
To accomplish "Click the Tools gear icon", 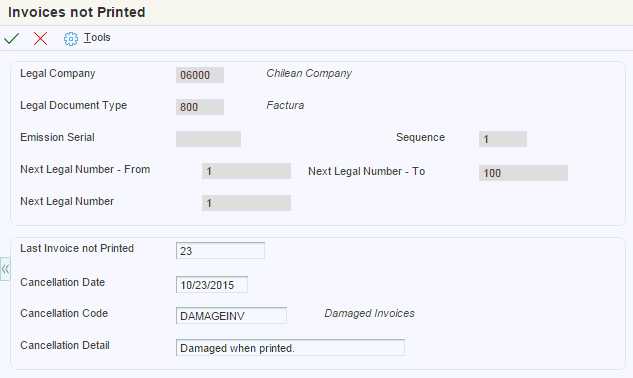I will coord(71,39).
